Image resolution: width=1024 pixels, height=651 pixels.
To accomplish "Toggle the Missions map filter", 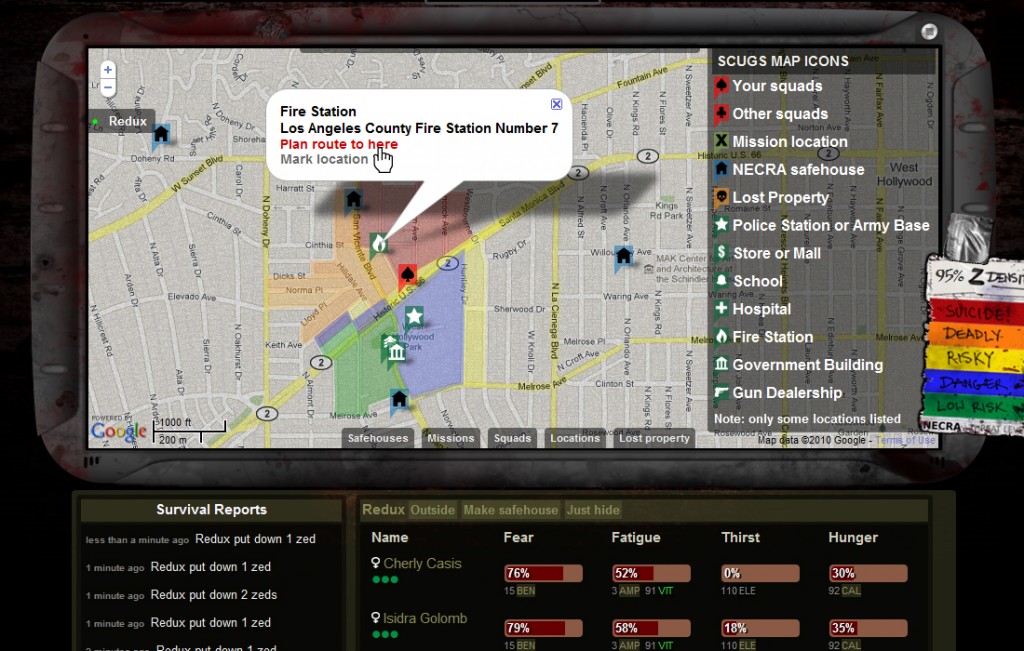I will click(450, 438).
